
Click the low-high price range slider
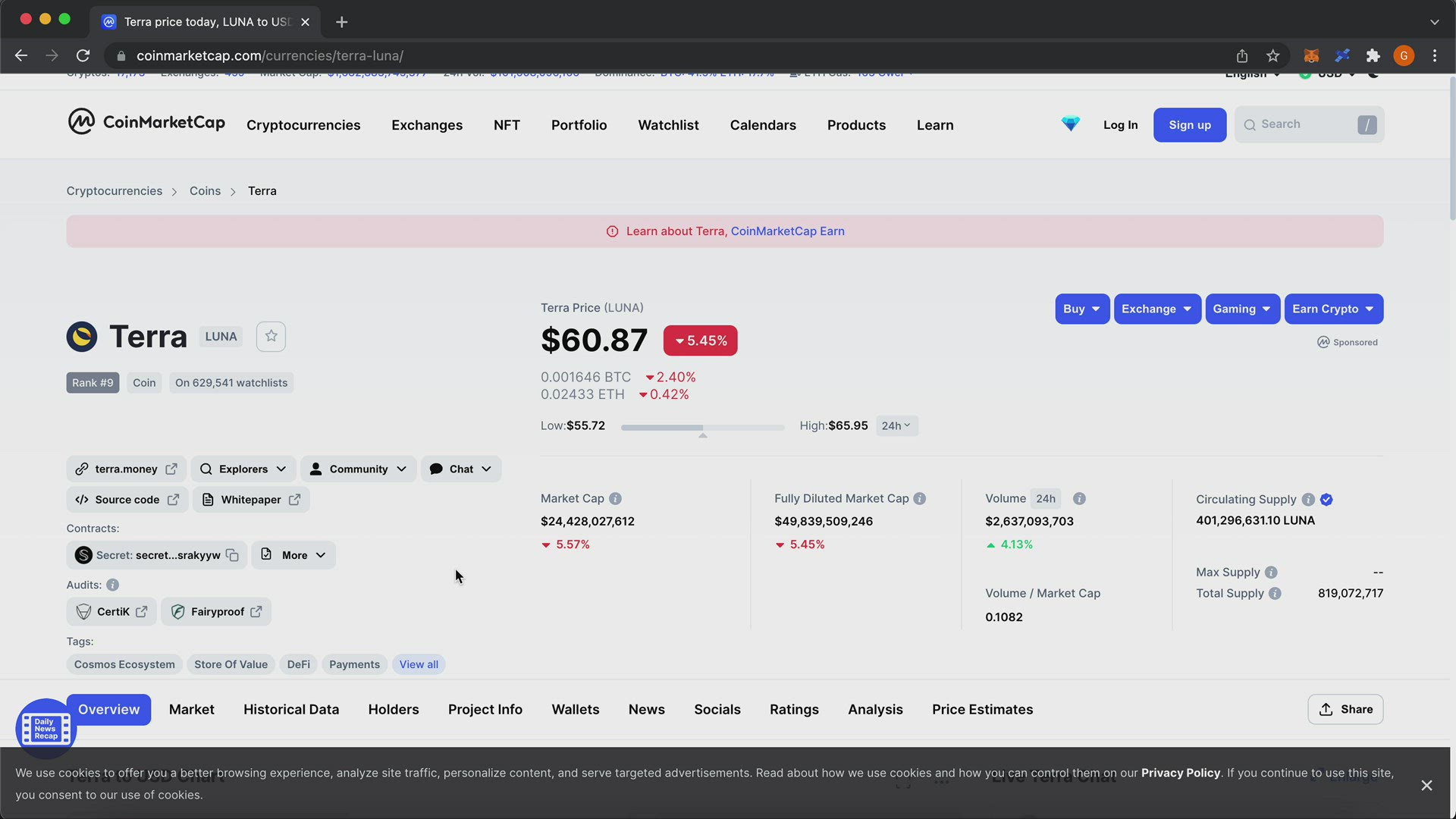(x=702, y=428)
